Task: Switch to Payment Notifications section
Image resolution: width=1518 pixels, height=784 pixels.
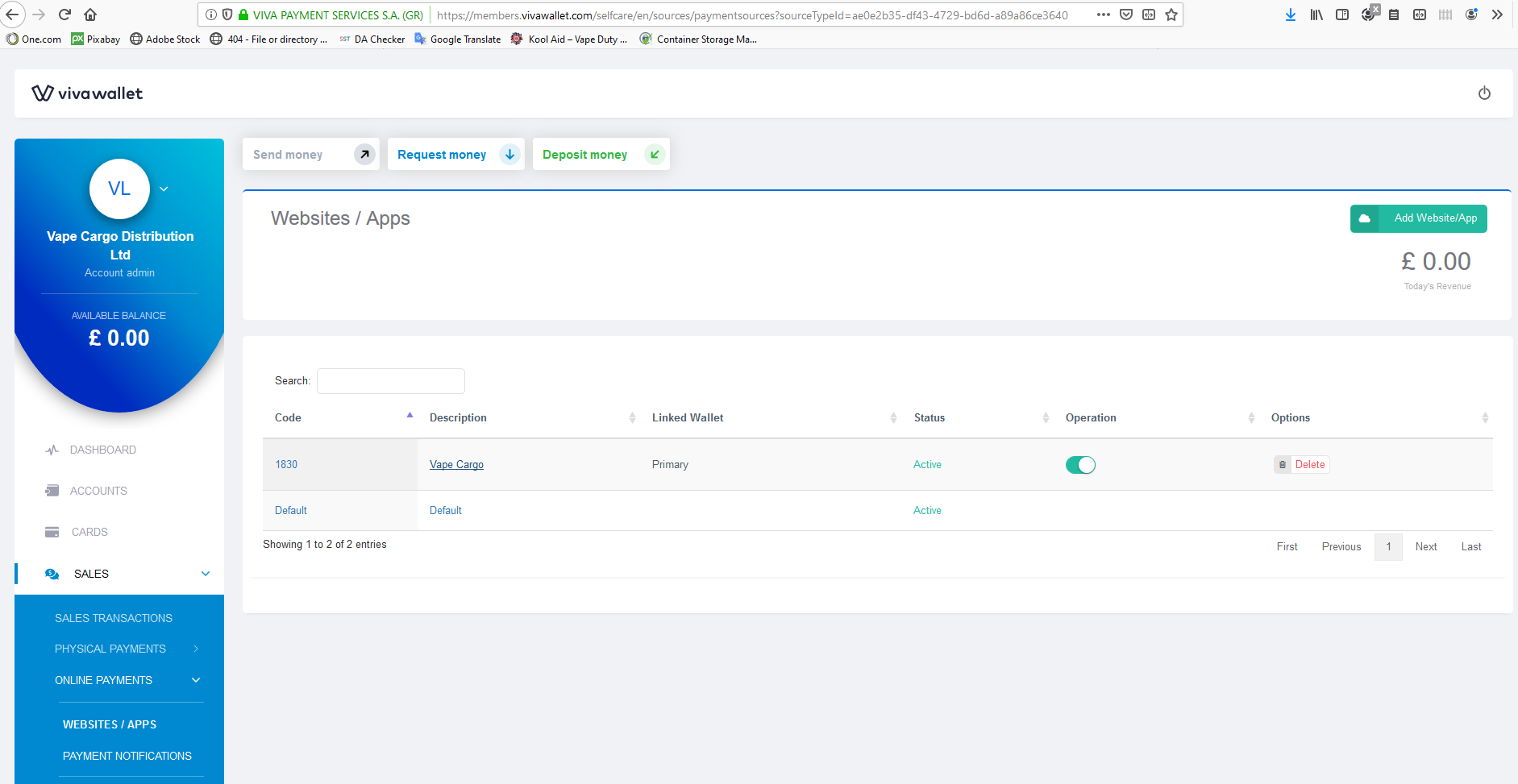Action: pyautogui.click(x=127, y=756)
